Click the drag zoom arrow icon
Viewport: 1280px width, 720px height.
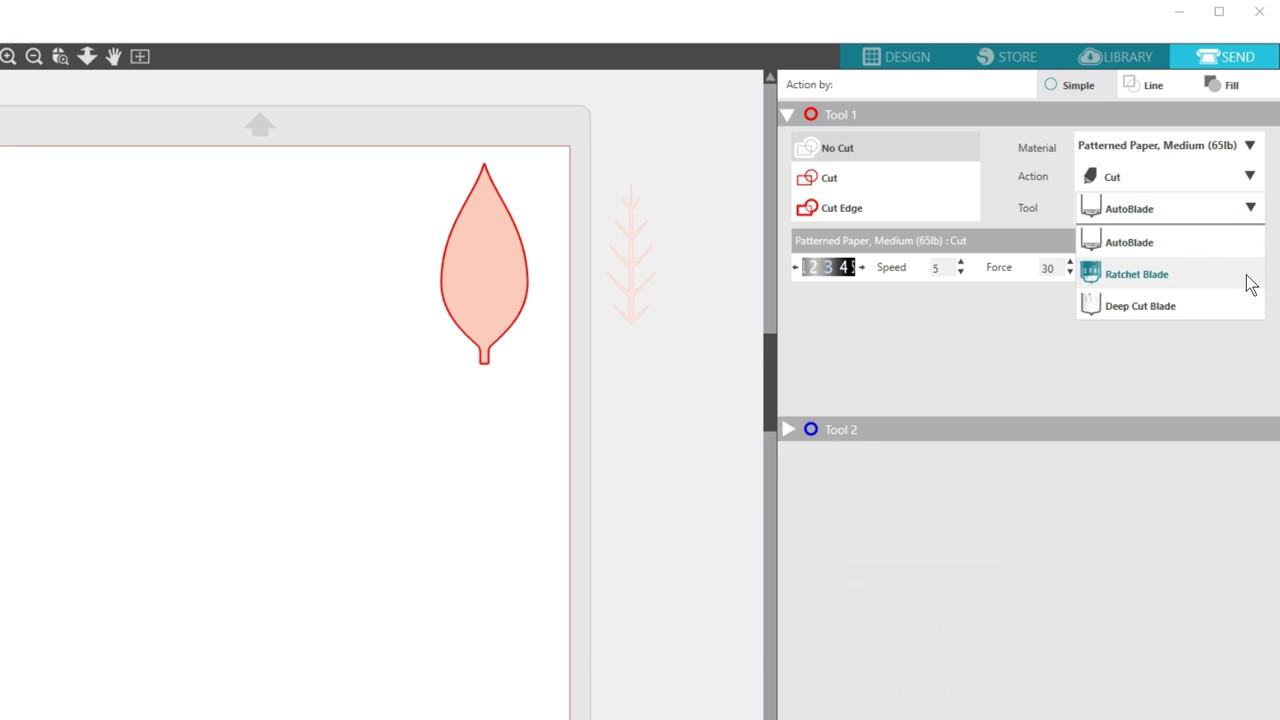[x=87, y=57]
